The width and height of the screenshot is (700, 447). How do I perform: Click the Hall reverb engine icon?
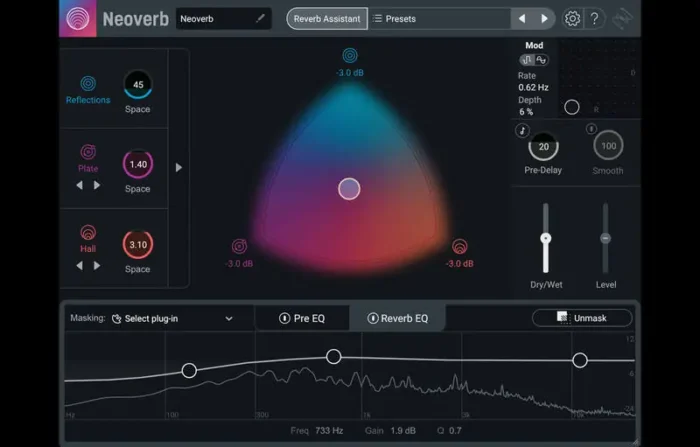click(x=88, y=232)
